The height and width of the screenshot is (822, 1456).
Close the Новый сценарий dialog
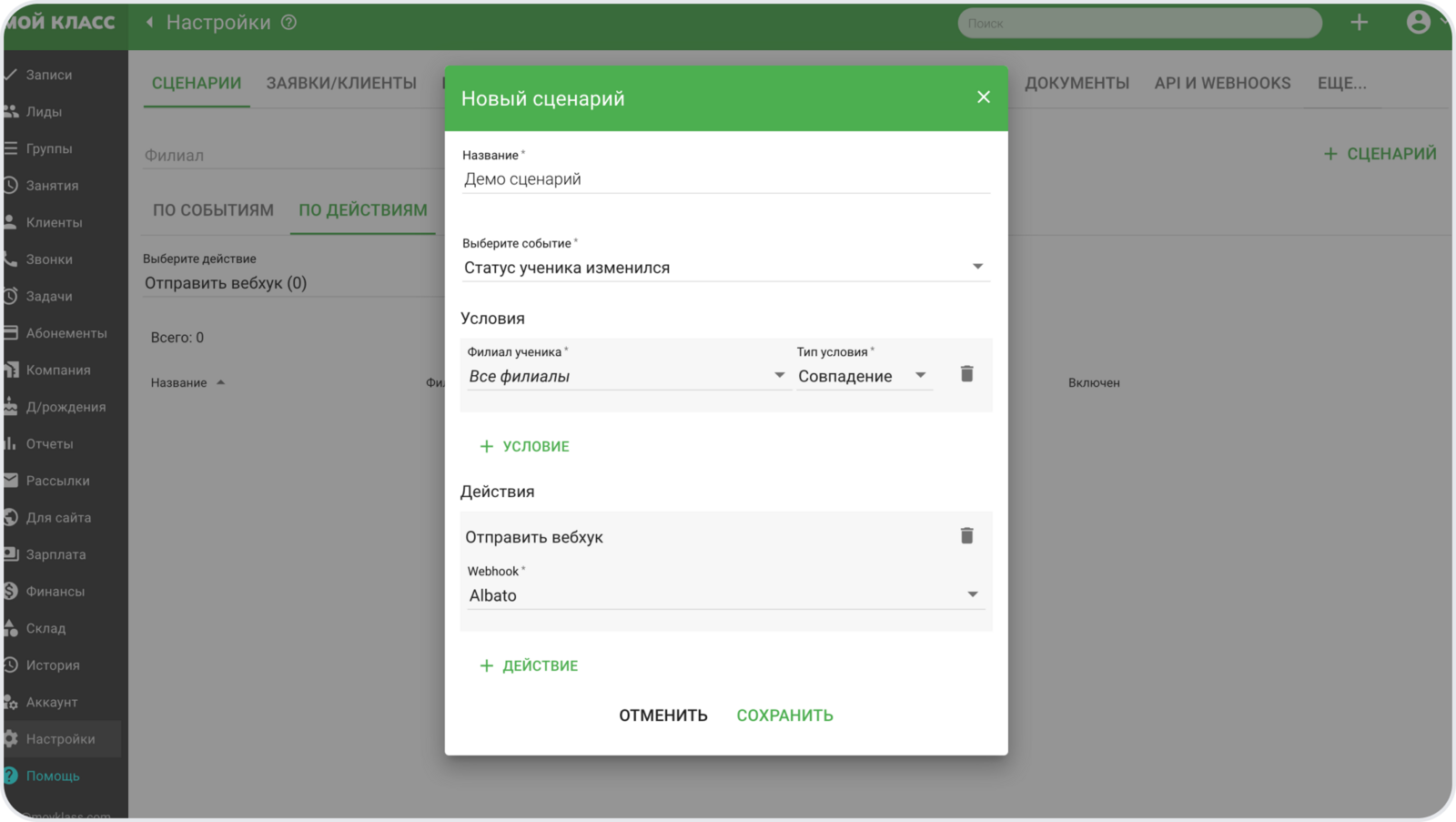[983, 97]
